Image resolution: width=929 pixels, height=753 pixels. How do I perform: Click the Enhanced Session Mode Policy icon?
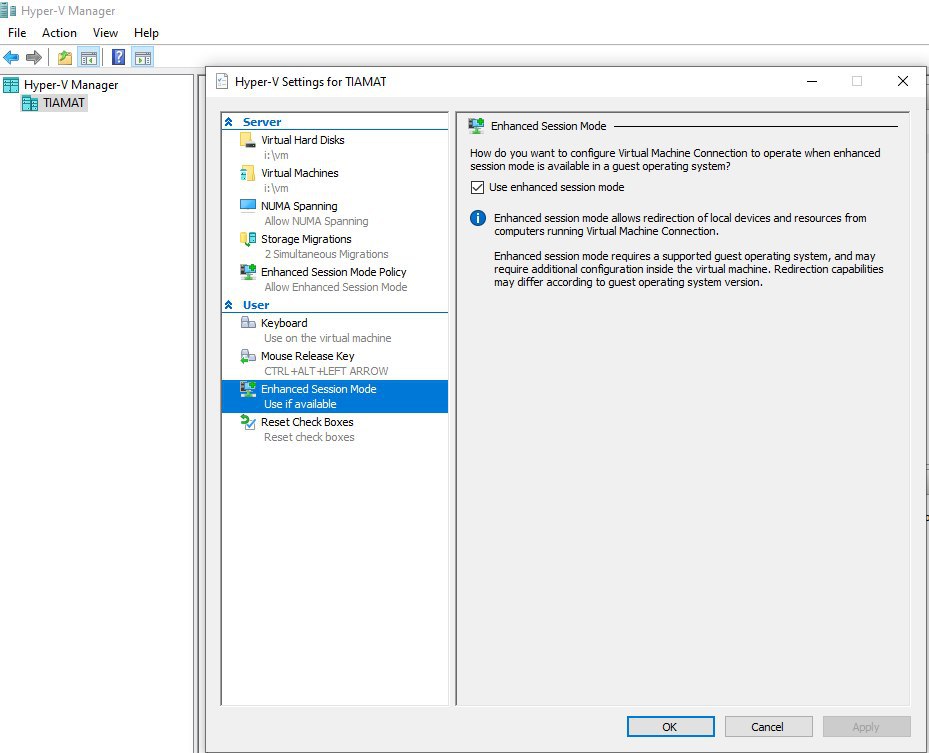coord(247,272)
